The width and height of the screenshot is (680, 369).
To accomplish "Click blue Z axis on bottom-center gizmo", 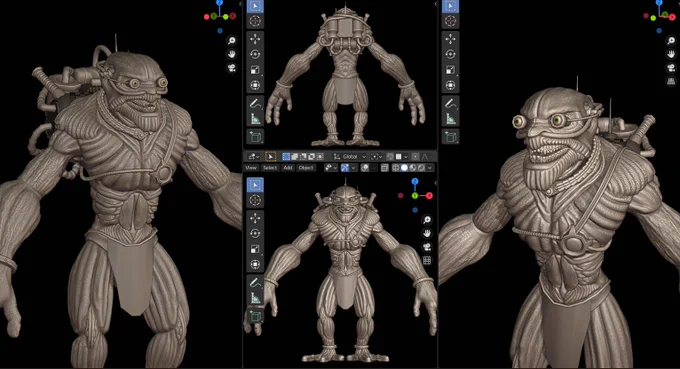I will (415, 181).
